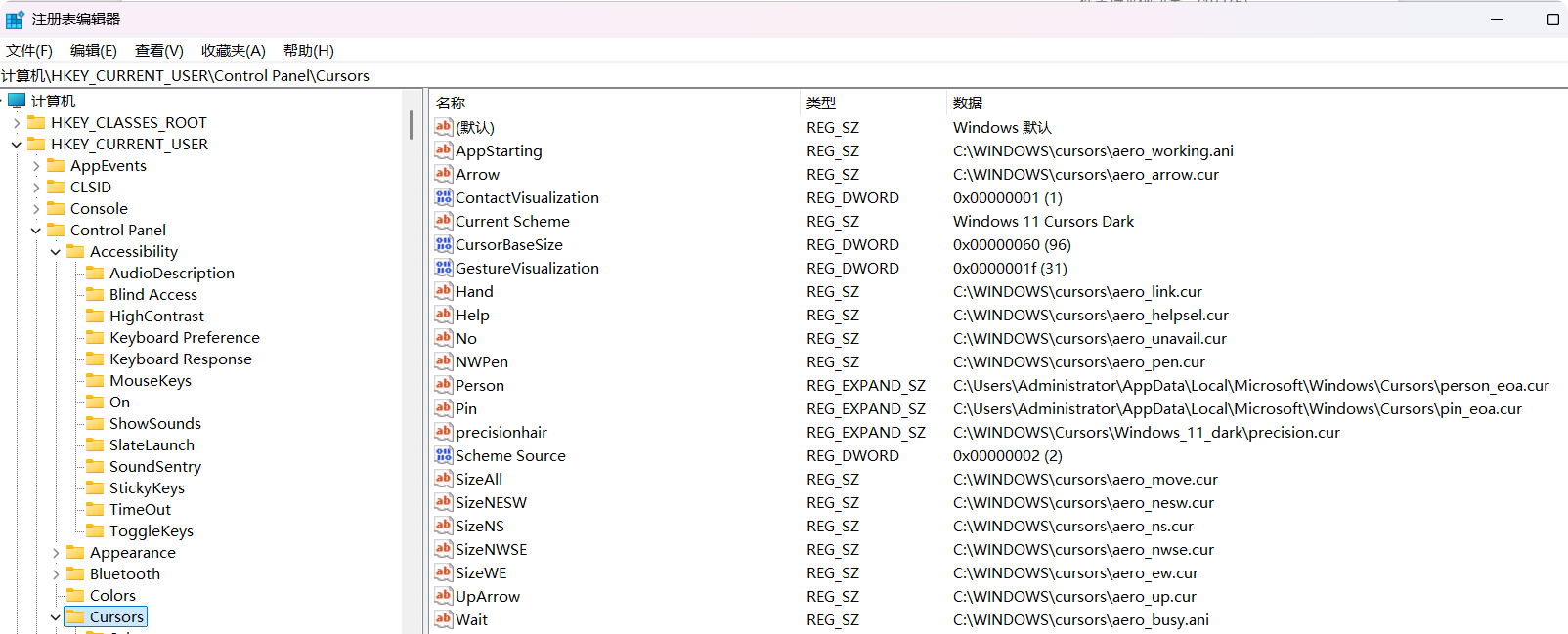
Task: Select the TimeOut key
Action: [140, 509]
